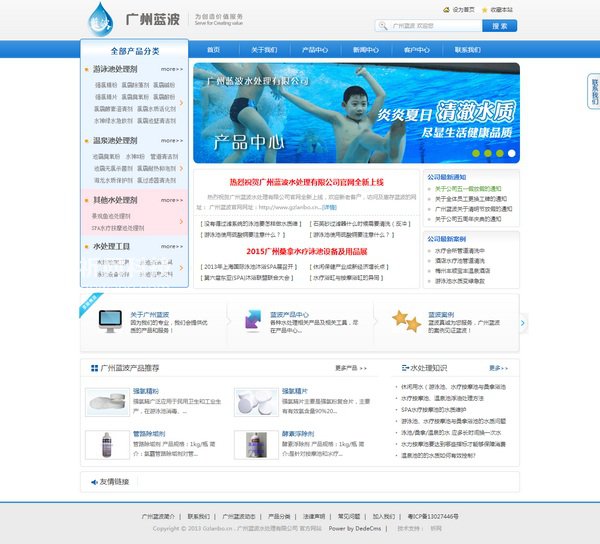
Task: Expand 游泳池处理剂 category with more>>
Action: (x=172, y=69)
